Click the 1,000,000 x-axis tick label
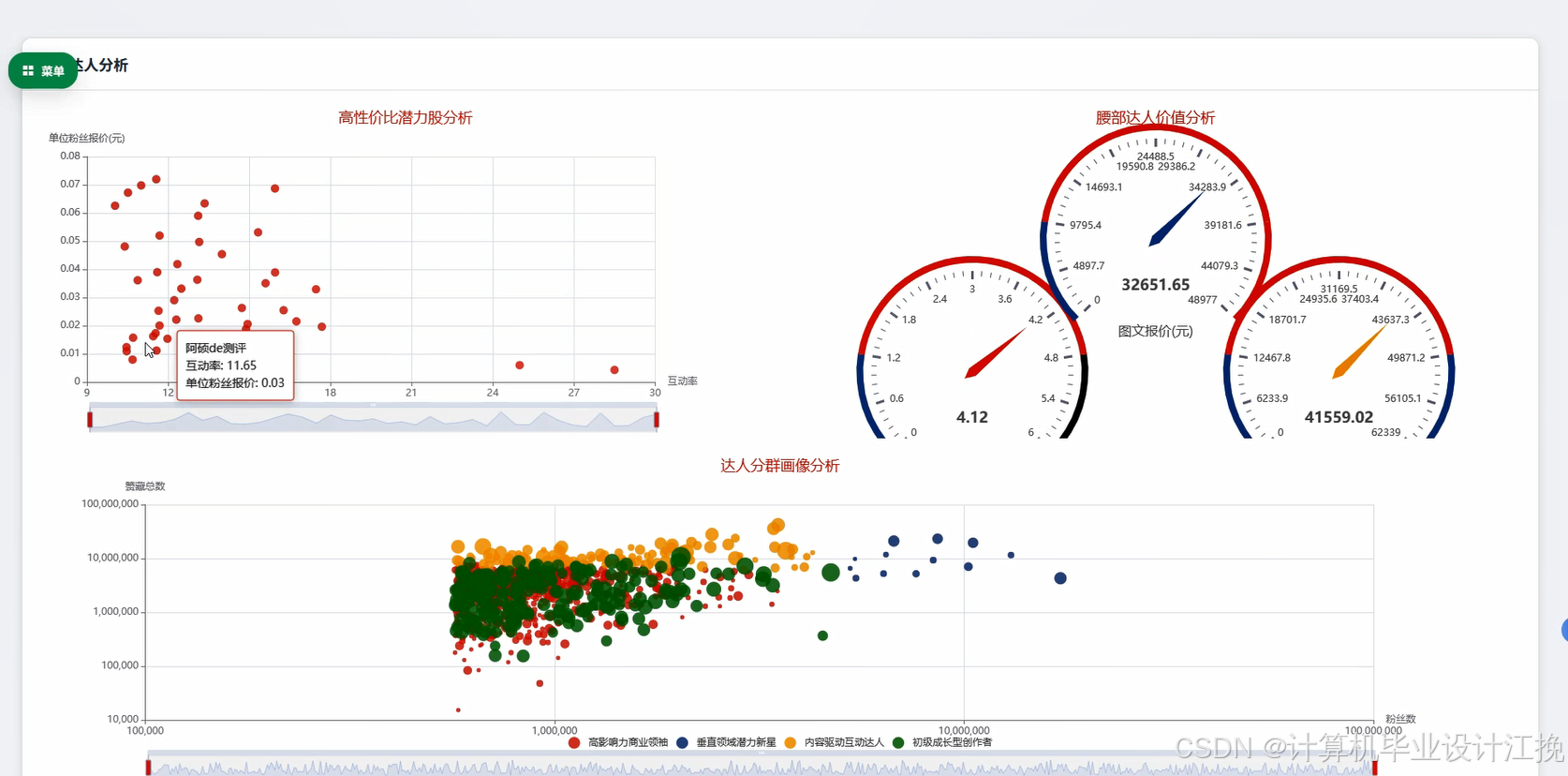This screenshot has height=776, width=1568. tap(555, 730)
